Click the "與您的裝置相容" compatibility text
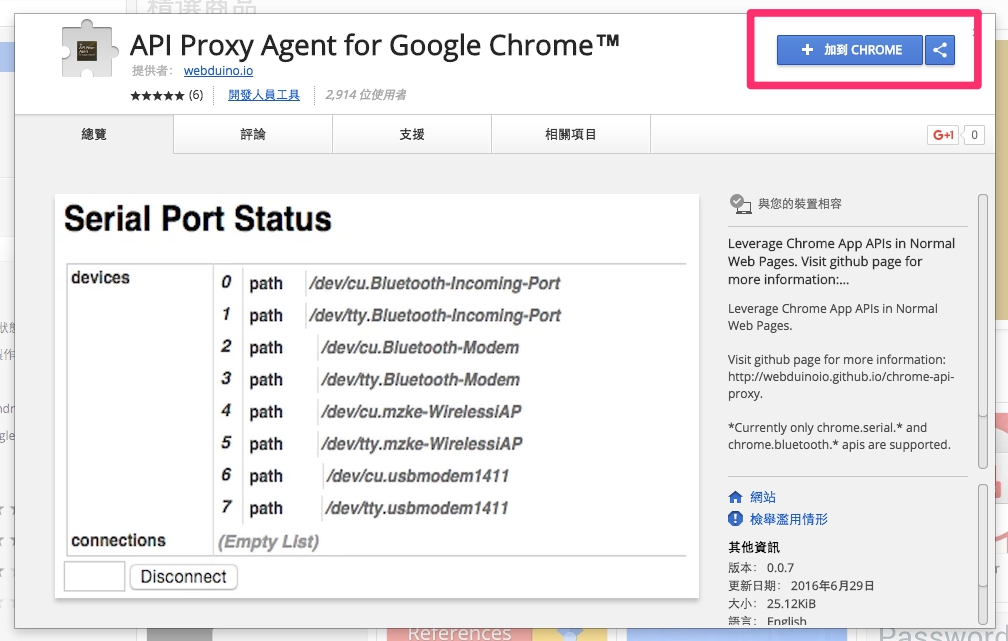 pos(800,204)
